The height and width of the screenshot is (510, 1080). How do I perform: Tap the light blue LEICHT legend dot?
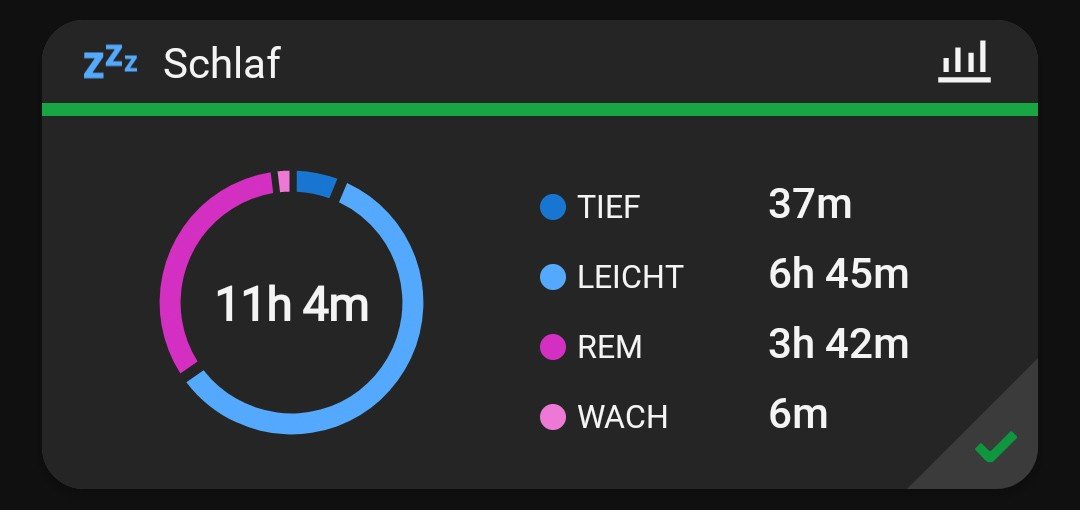click(553, 276)
